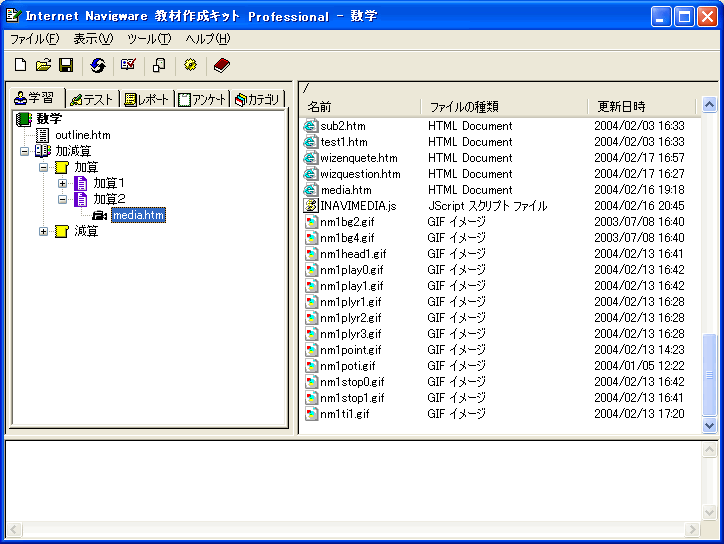Click the 加減算 open book icon
724x544 pixels.
(43, 151)
